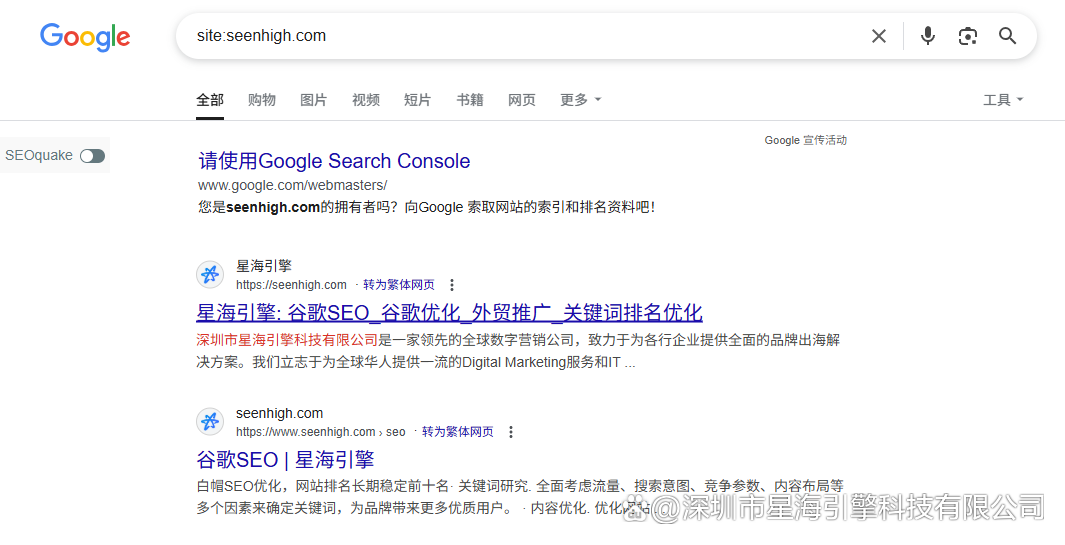1065x545 pixels.
Task: Click into the site:seenhigh.com search field
Action: 520,36
